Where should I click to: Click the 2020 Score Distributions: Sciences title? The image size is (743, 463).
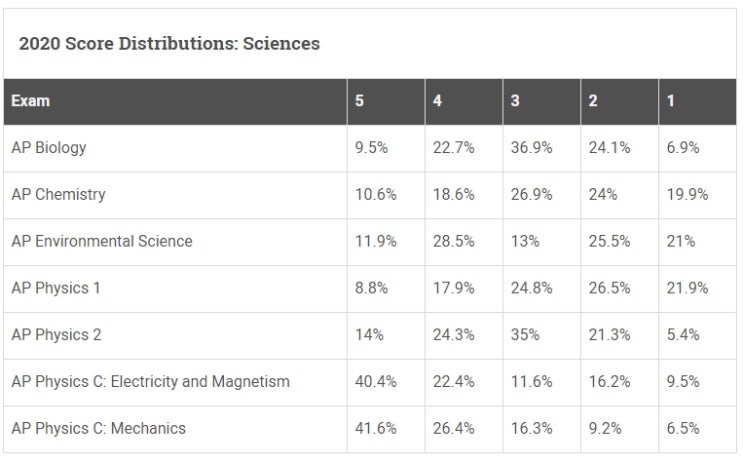tap(169, 44)
